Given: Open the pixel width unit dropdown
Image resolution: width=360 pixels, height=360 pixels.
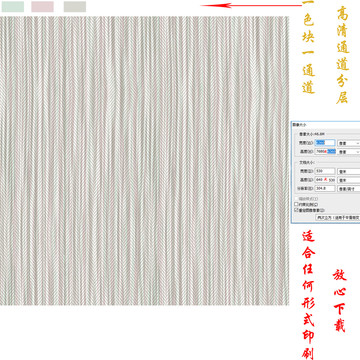Looking at the screenshot, I should coord(349,143).
